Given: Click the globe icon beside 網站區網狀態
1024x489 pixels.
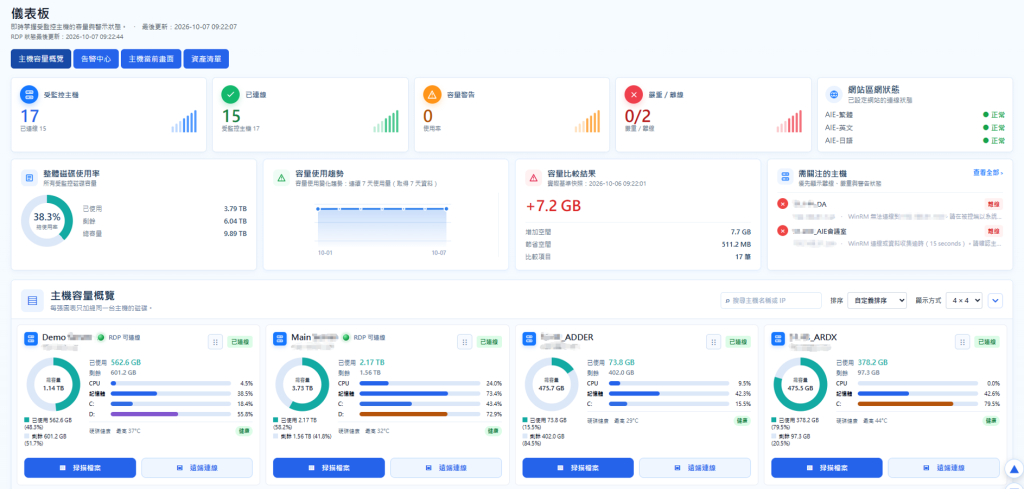Looking at the screenshot, I should click(834, 95).
